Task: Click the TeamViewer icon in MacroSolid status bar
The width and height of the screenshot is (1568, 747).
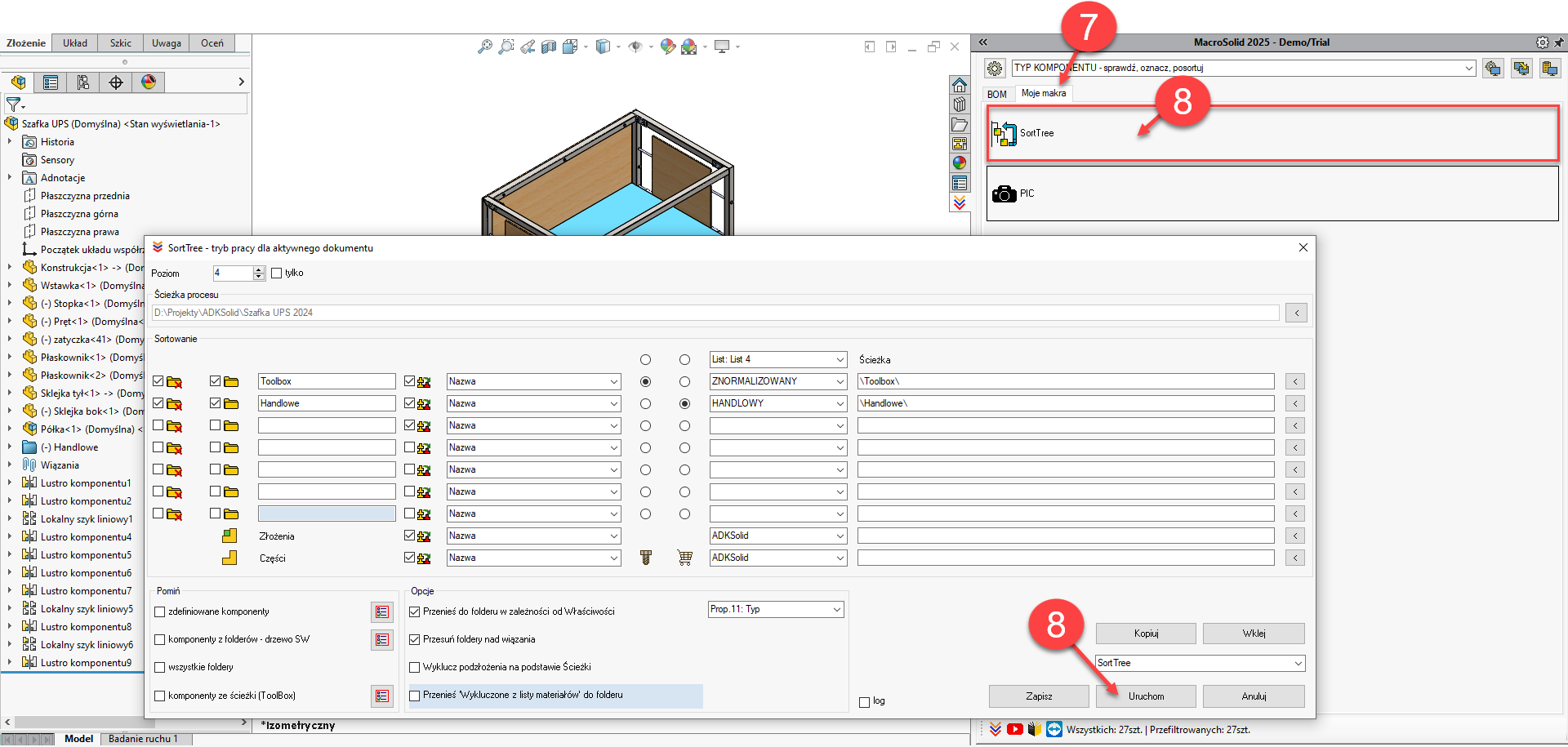Action: pyautogui.click(x=1054, y=729)
